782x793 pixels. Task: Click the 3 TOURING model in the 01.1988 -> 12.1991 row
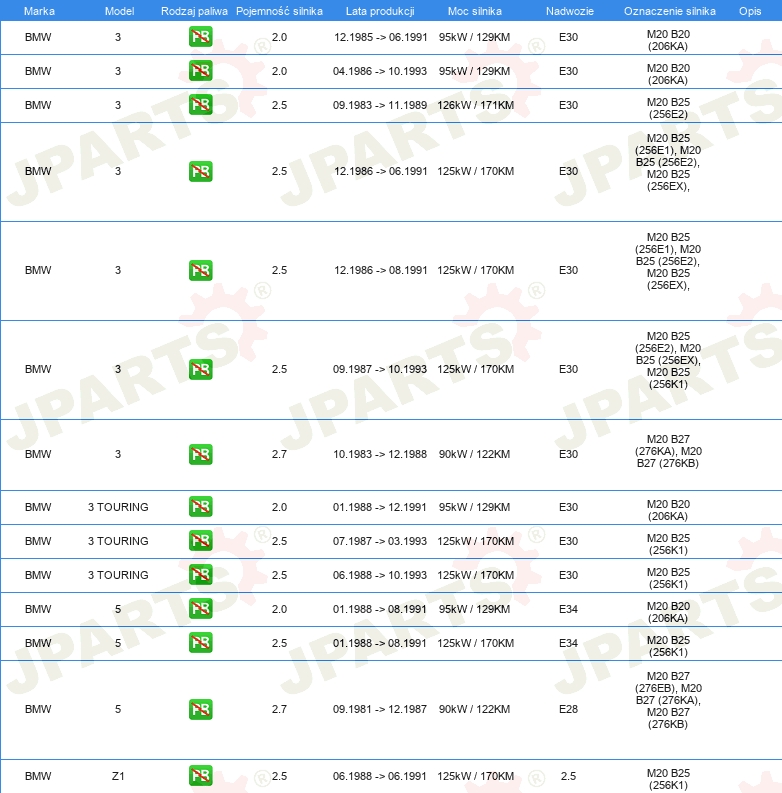[118, 507]
